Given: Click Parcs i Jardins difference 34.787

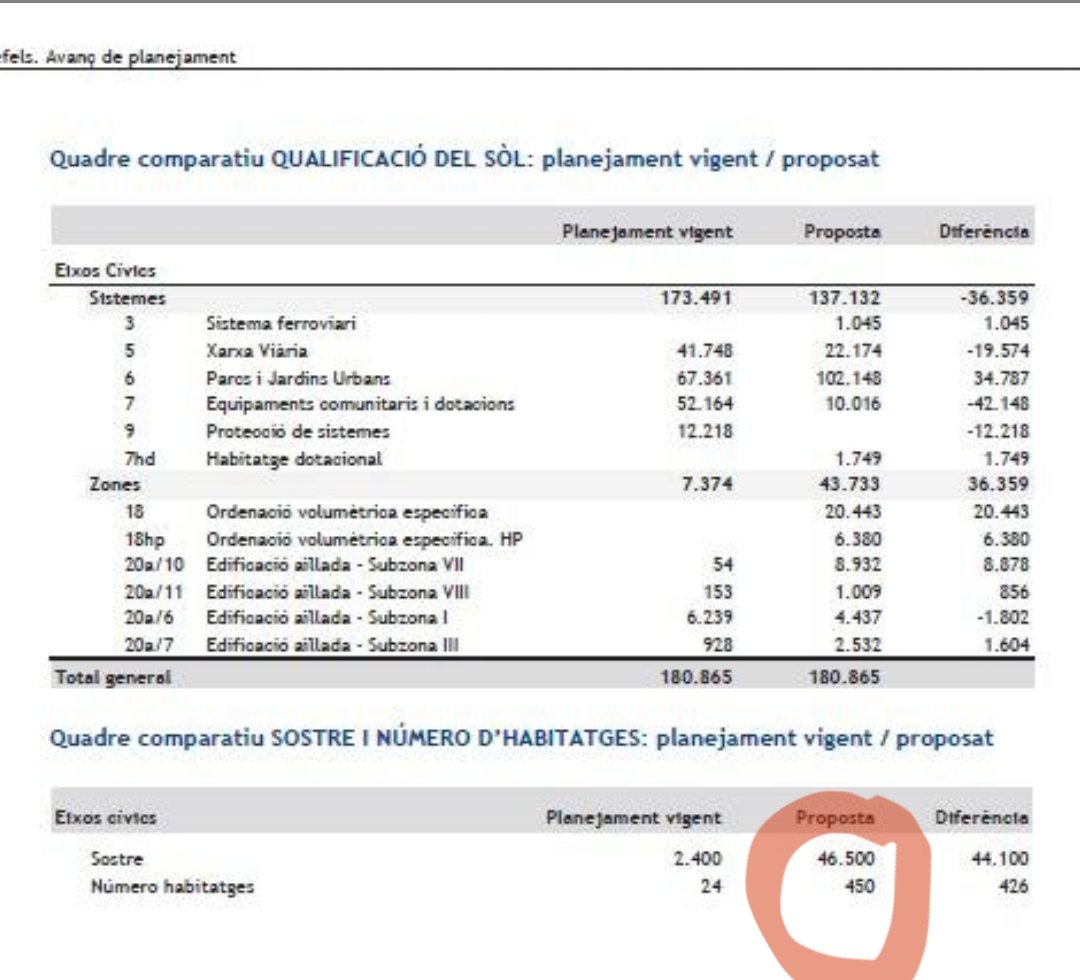Looking at the screenshot, I should pos(1001,379).
